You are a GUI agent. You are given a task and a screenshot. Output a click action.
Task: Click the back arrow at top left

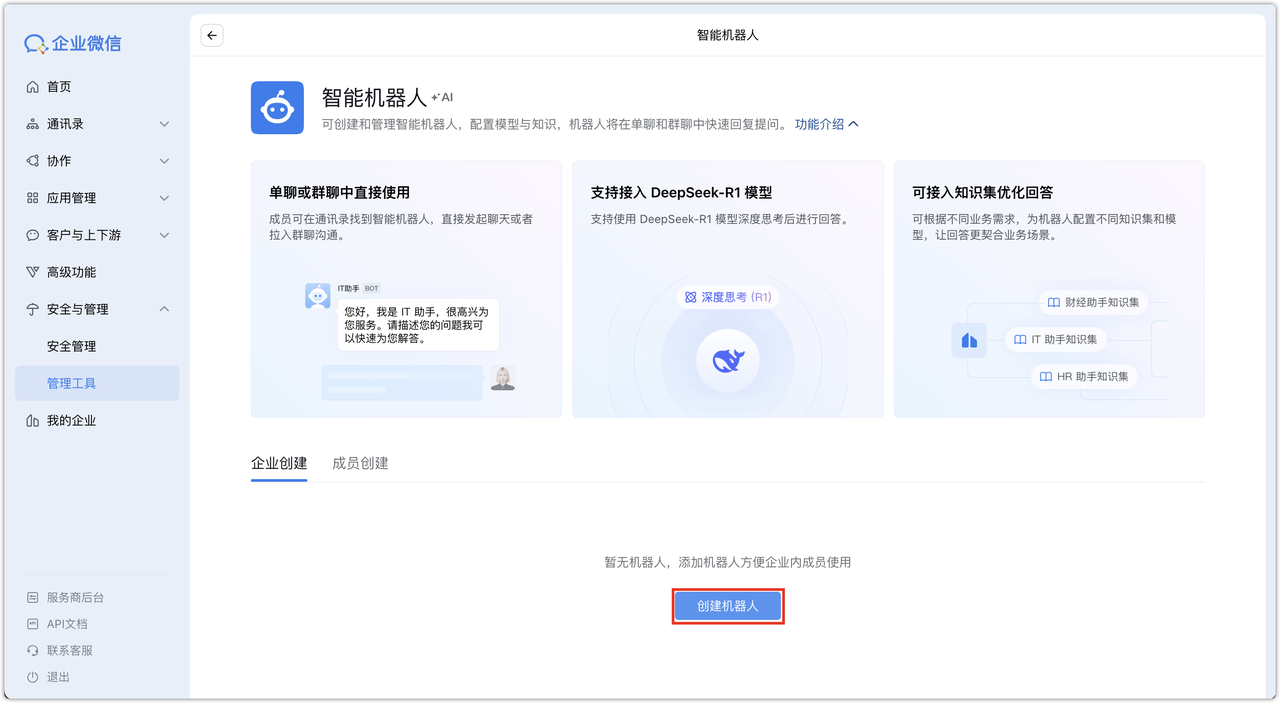pyautogui.click(x=212, y=35)
